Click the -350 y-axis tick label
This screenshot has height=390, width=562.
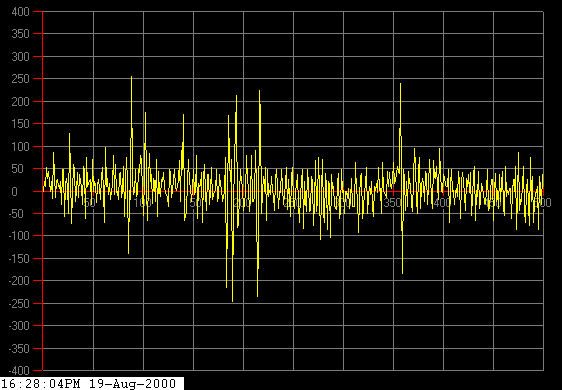(x=19, y=348)
